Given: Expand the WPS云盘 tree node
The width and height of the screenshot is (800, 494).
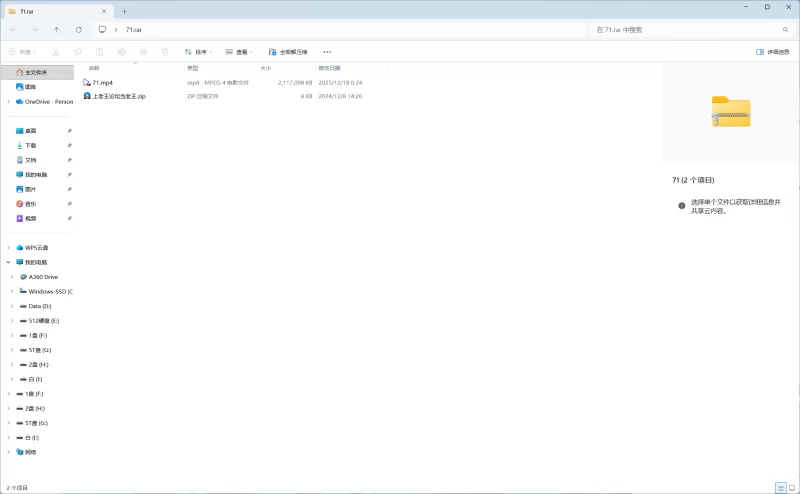Looking at the screenshot, I should click(x=9, y=247).
